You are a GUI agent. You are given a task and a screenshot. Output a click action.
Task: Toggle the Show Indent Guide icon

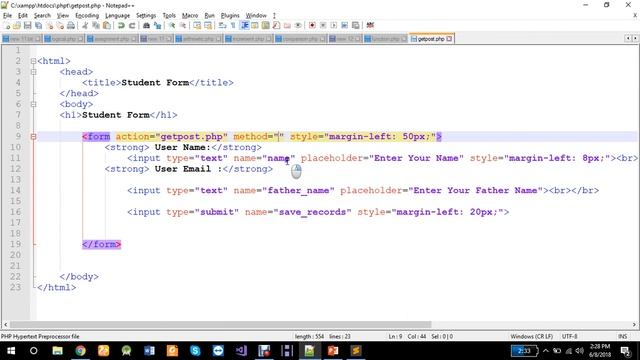244,25
